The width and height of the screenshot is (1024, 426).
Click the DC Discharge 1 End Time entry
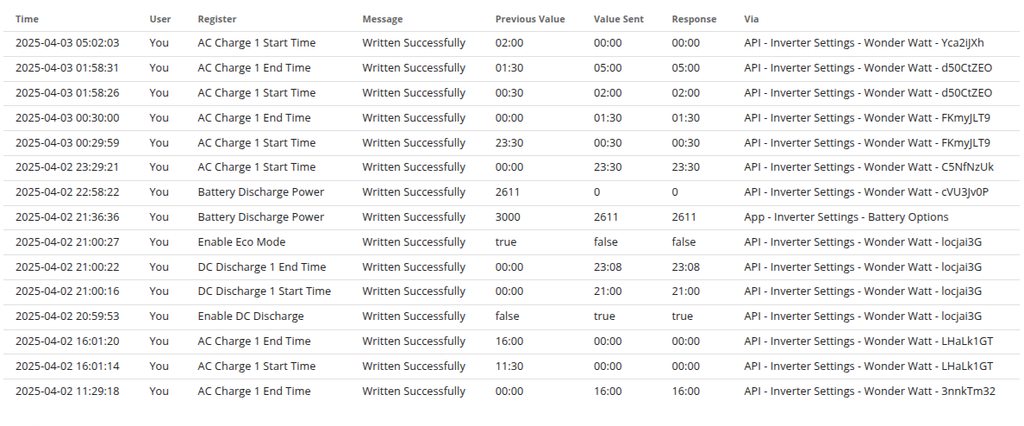[x=262, y=267]
